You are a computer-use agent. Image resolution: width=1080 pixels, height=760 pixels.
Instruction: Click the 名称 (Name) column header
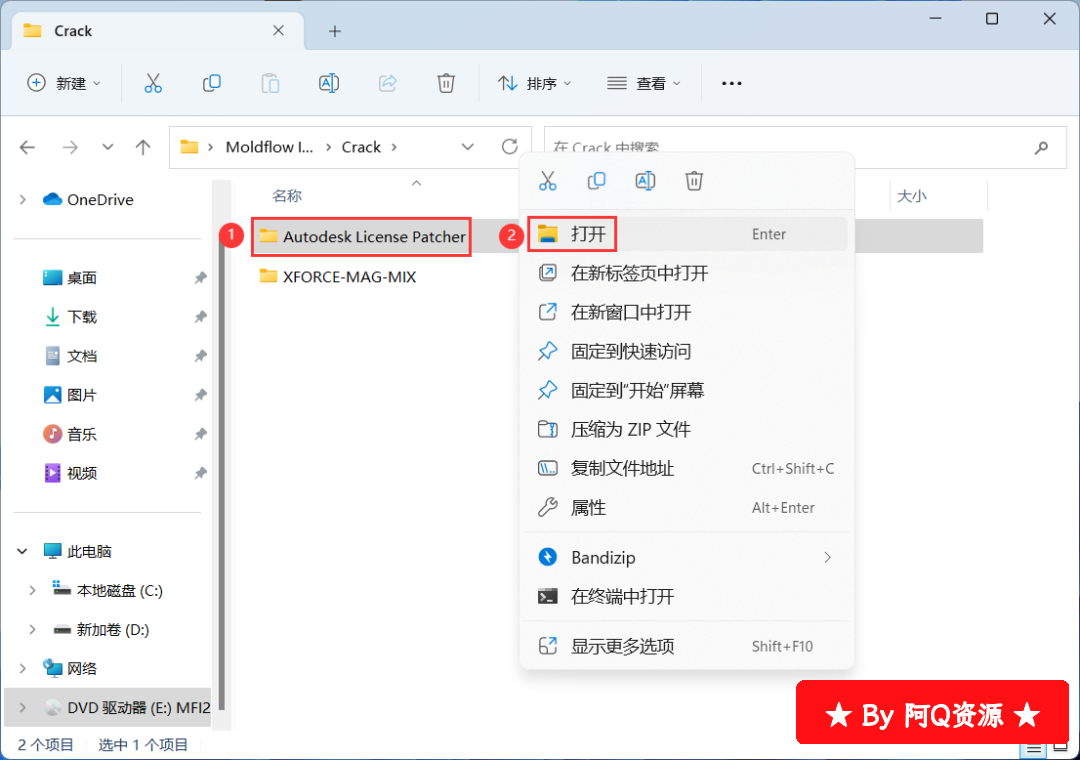pyautogui.click(x=287, y=196)
